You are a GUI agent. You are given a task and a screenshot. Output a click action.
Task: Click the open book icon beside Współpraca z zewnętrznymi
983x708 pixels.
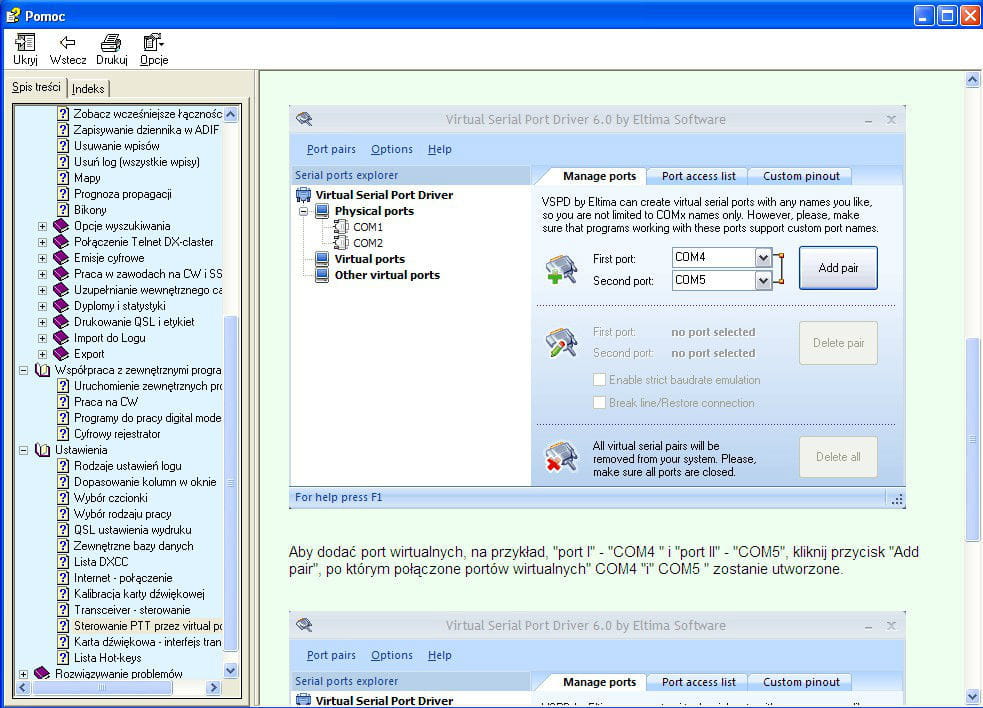click(43, 370)
